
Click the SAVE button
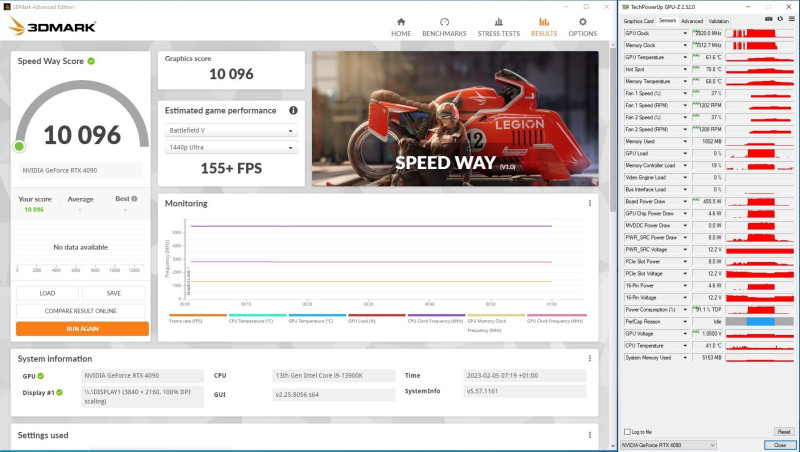coord(114,293)
